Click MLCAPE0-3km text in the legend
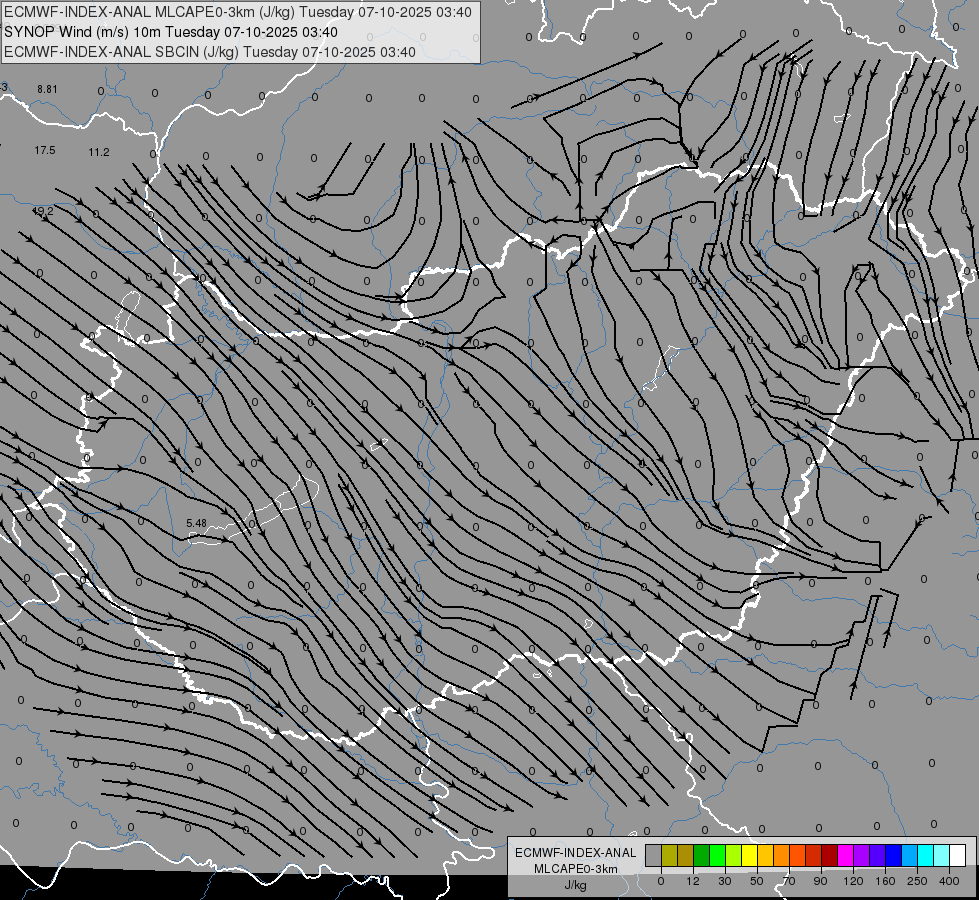Image resolution: width=979 pixels, height=900 pixels. 576,869
